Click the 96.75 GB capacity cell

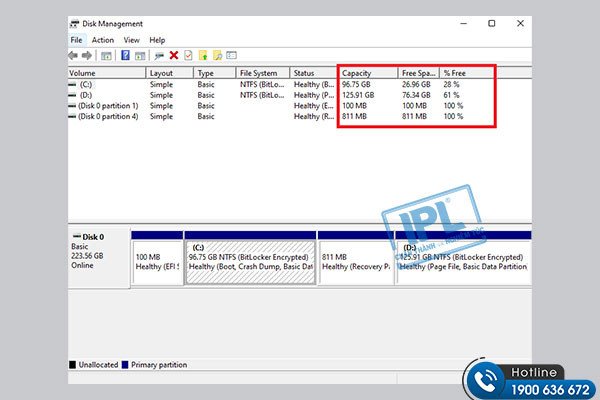point(356,85)
